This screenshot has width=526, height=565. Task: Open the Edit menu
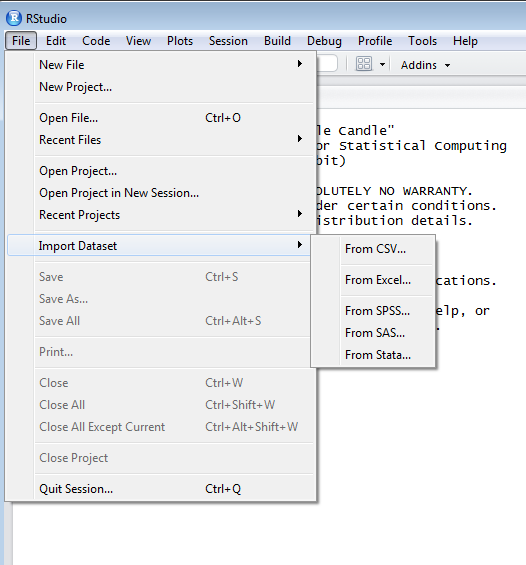click(x=56, y=41)
